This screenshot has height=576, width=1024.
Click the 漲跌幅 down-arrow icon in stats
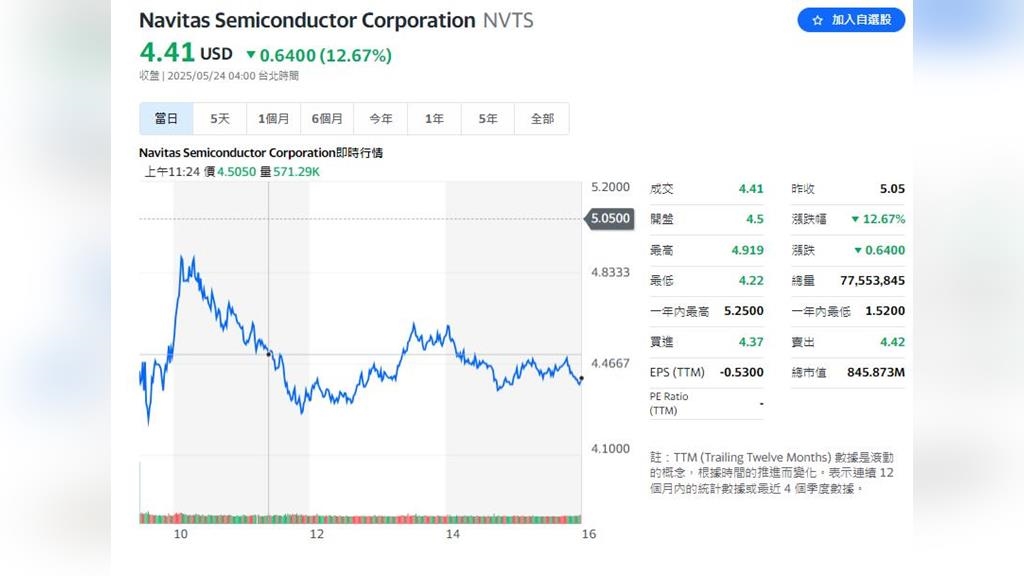[x=855, y=219]
